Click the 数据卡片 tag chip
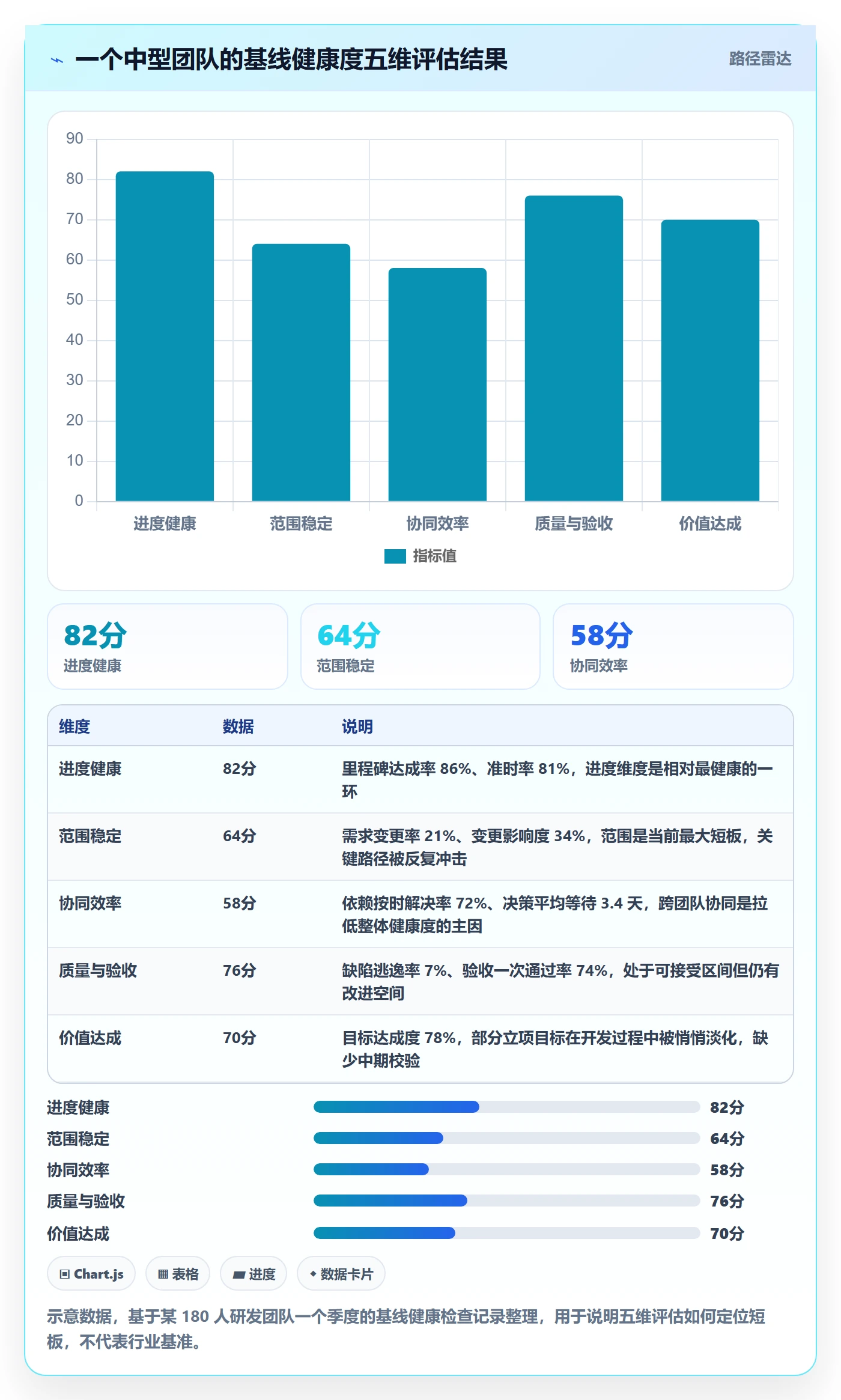 click(x=341, y=1273)
